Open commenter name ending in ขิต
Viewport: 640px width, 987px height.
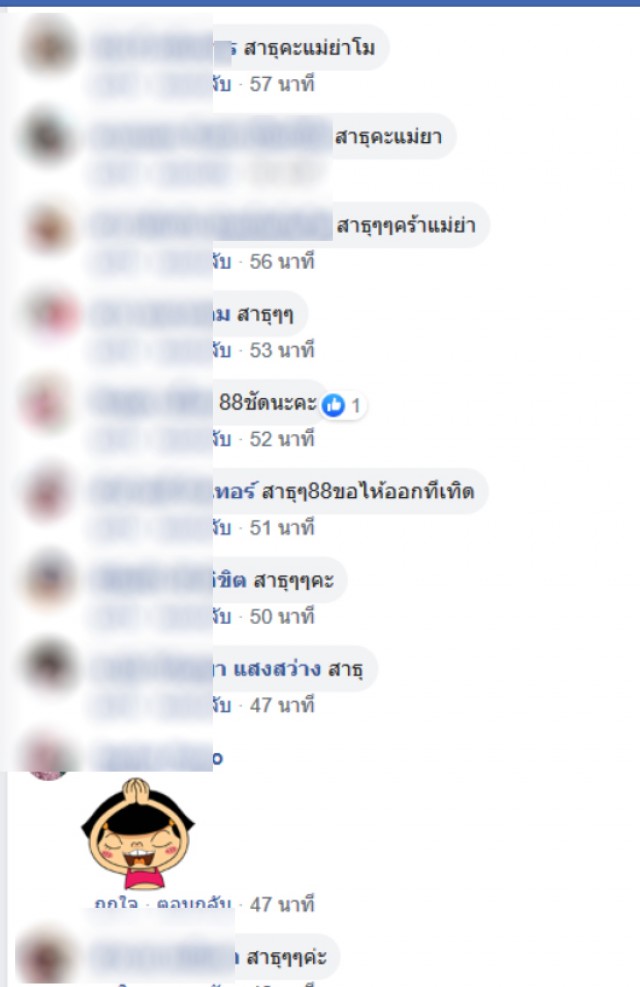coord(230,580)
